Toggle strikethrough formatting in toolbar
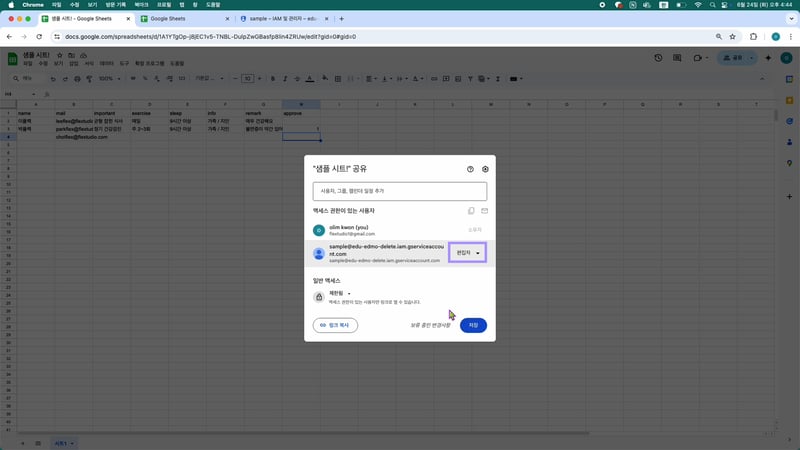This screenshot has height=450, width=800. click(x=297, y=79)
